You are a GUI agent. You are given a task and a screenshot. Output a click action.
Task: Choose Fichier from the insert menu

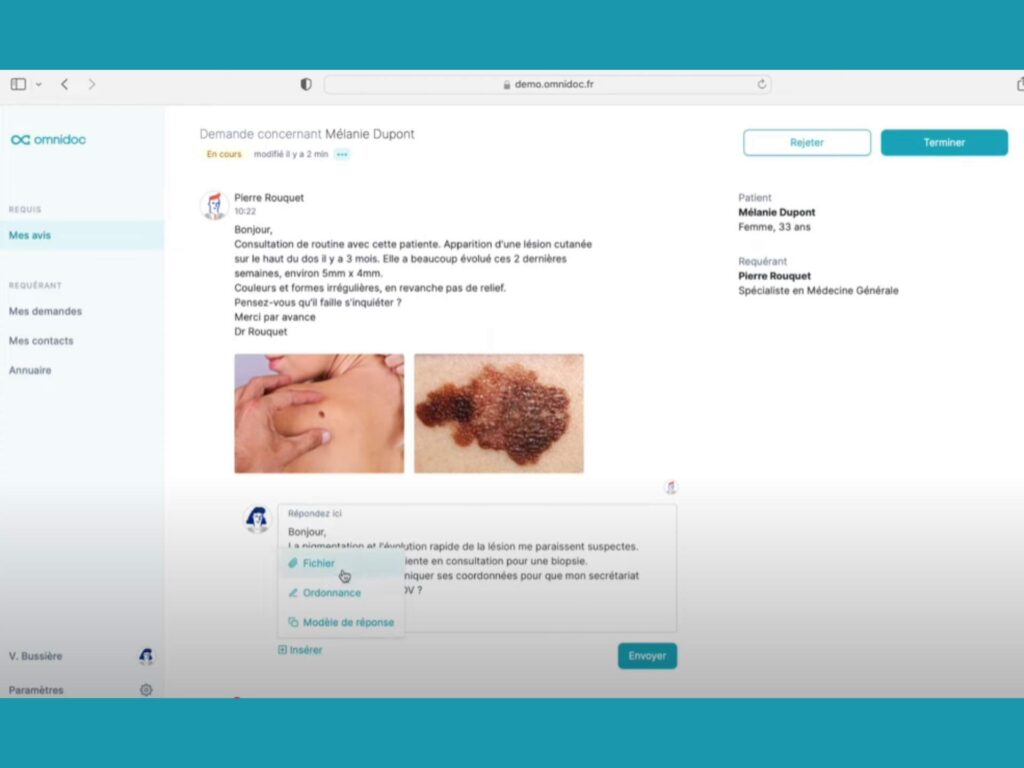(341, 563)
